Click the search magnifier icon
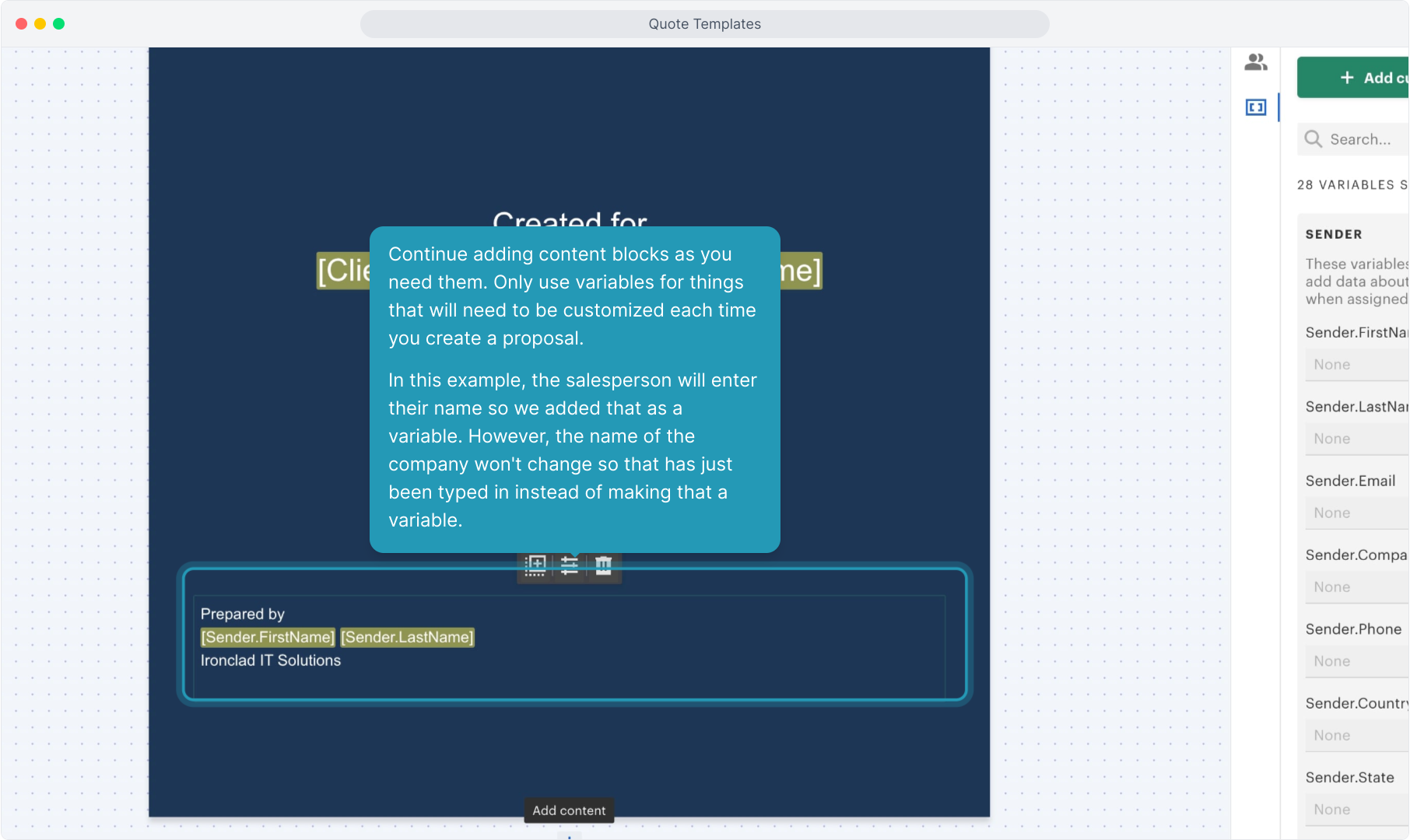This screenshot has width=1410, height=840. (1314, 139)
